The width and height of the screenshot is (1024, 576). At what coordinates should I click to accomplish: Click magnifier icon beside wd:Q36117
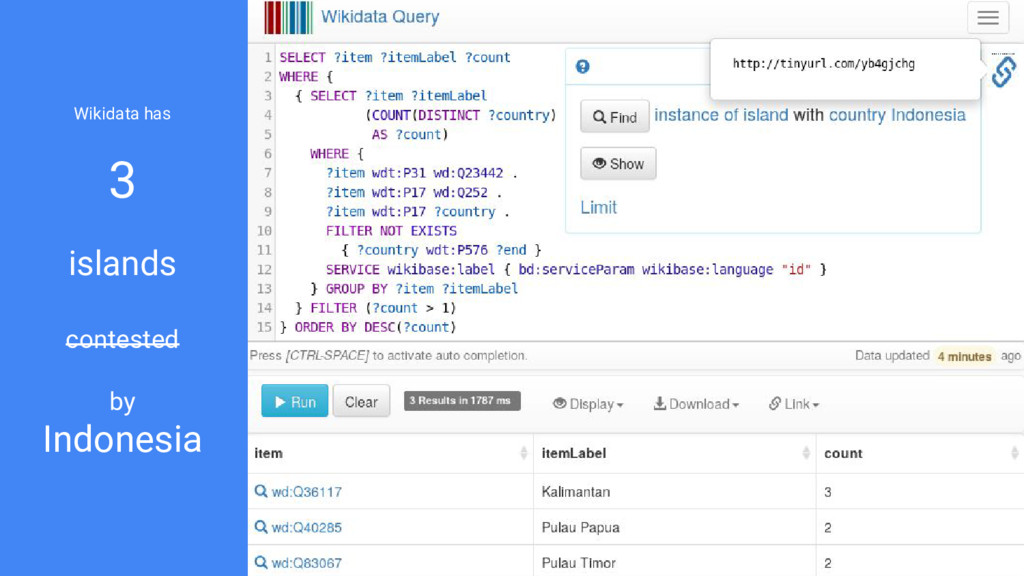click(261, 491)
